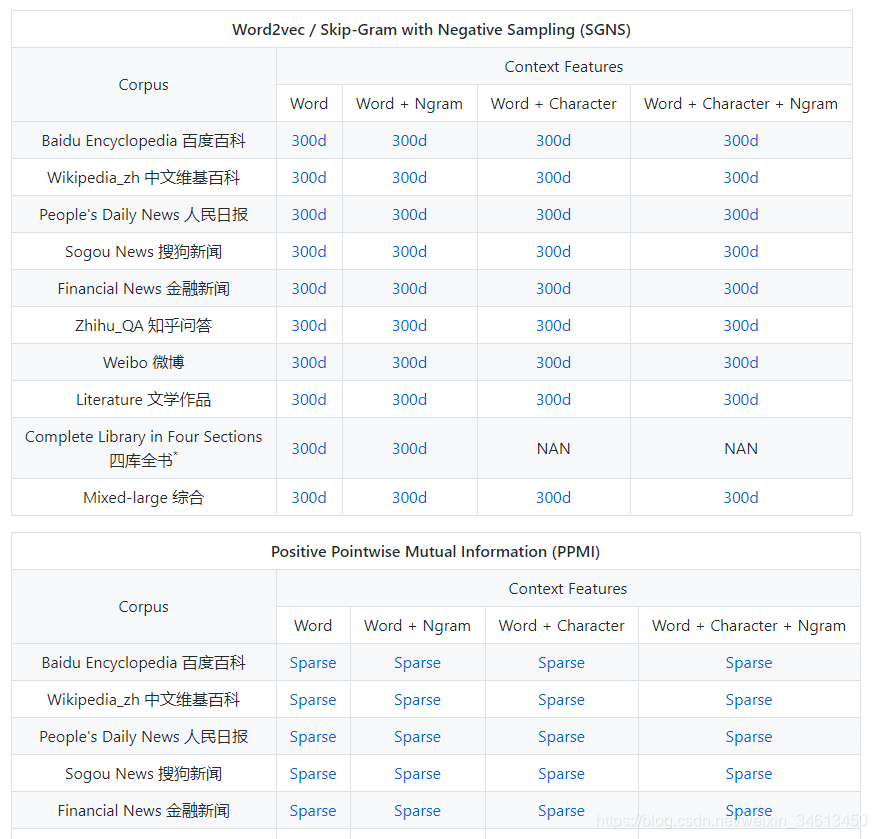Image resolution: width=877 pixels, height=839 pixels.
Task: Open Mixed-large Word + Character + Ngram 300d
Action: point(741,497)
